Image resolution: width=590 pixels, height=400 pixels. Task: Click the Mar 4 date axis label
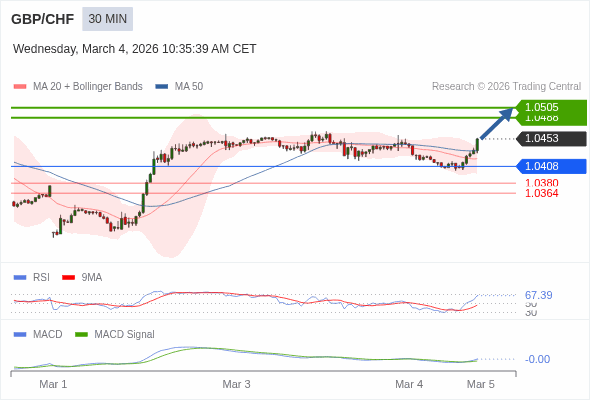[x=409, y=385]
